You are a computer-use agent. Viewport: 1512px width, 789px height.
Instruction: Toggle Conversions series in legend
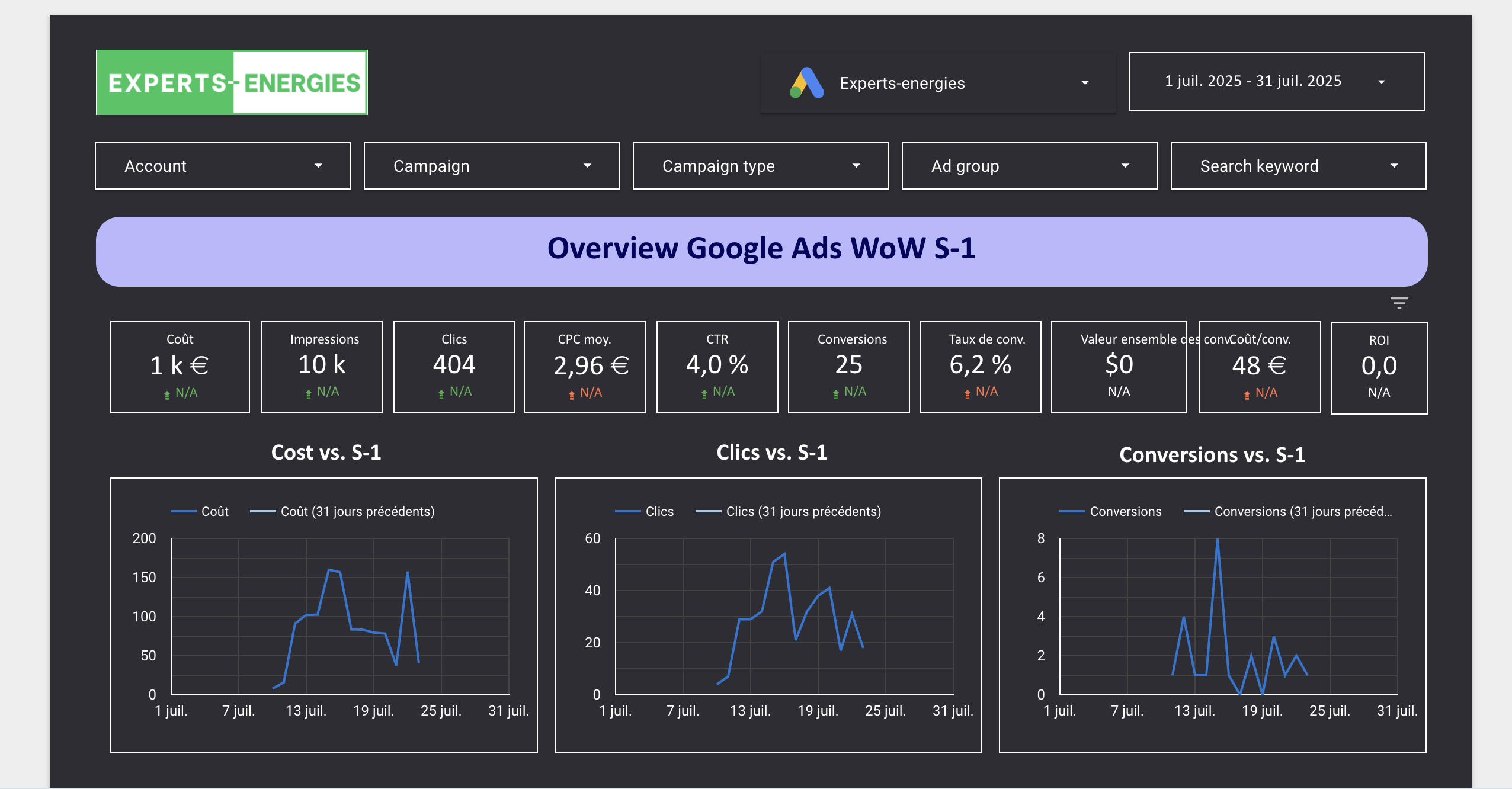1125,511
